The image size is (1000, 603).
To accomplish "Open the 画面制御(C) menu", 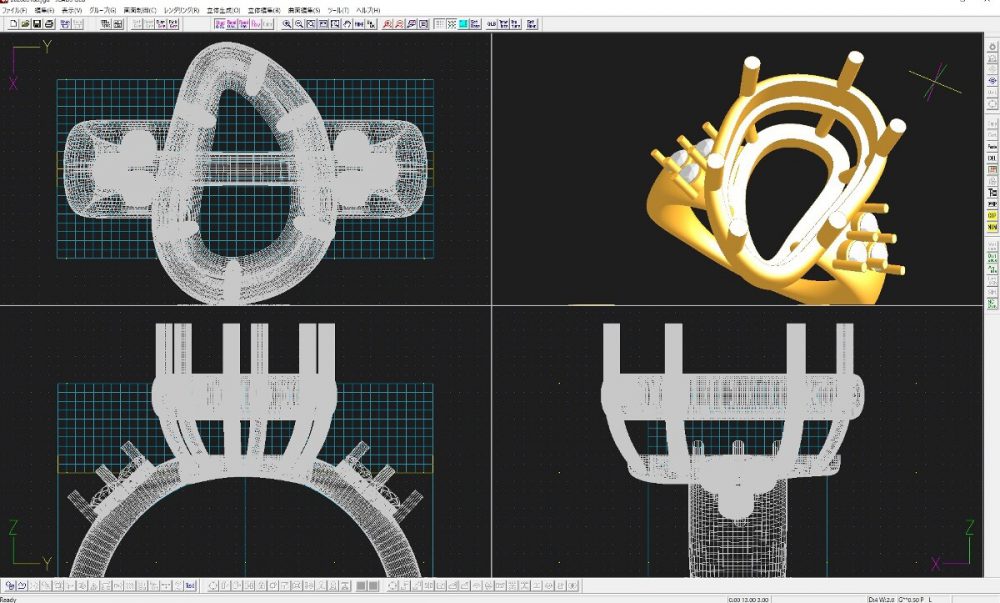I will 140,10.
